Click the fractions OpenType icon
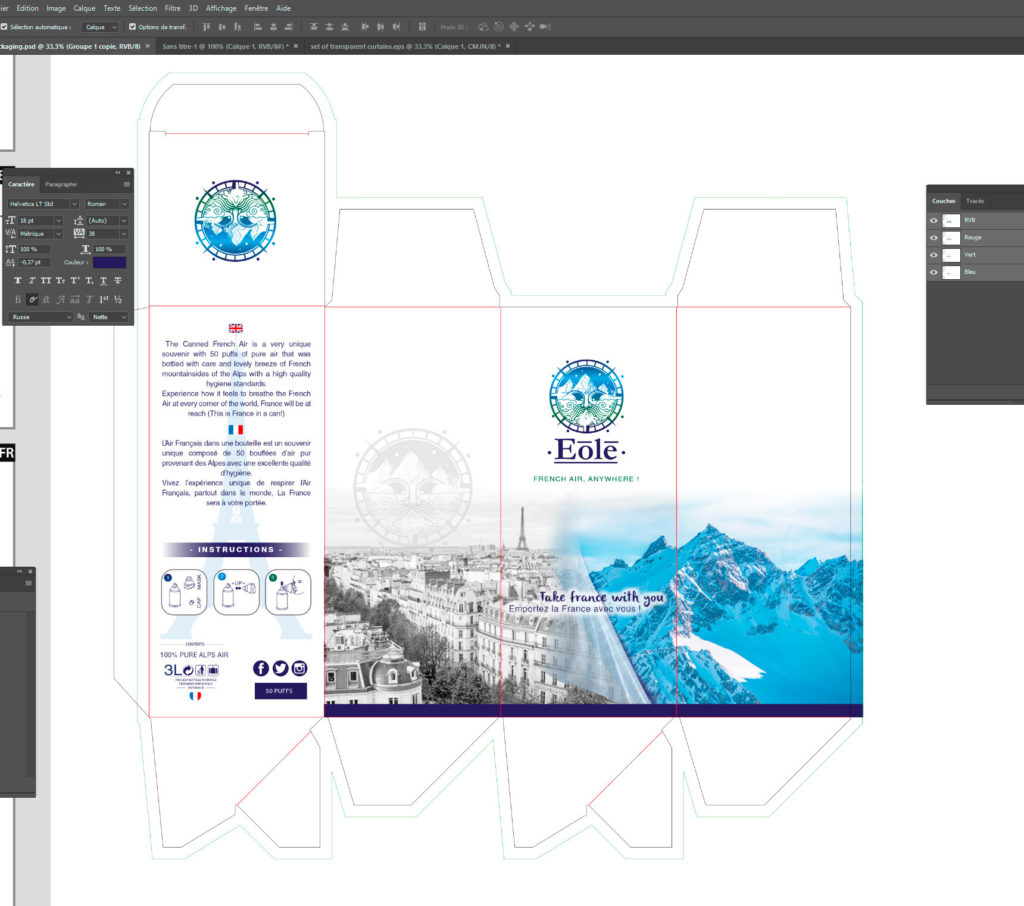 (118, 299)
